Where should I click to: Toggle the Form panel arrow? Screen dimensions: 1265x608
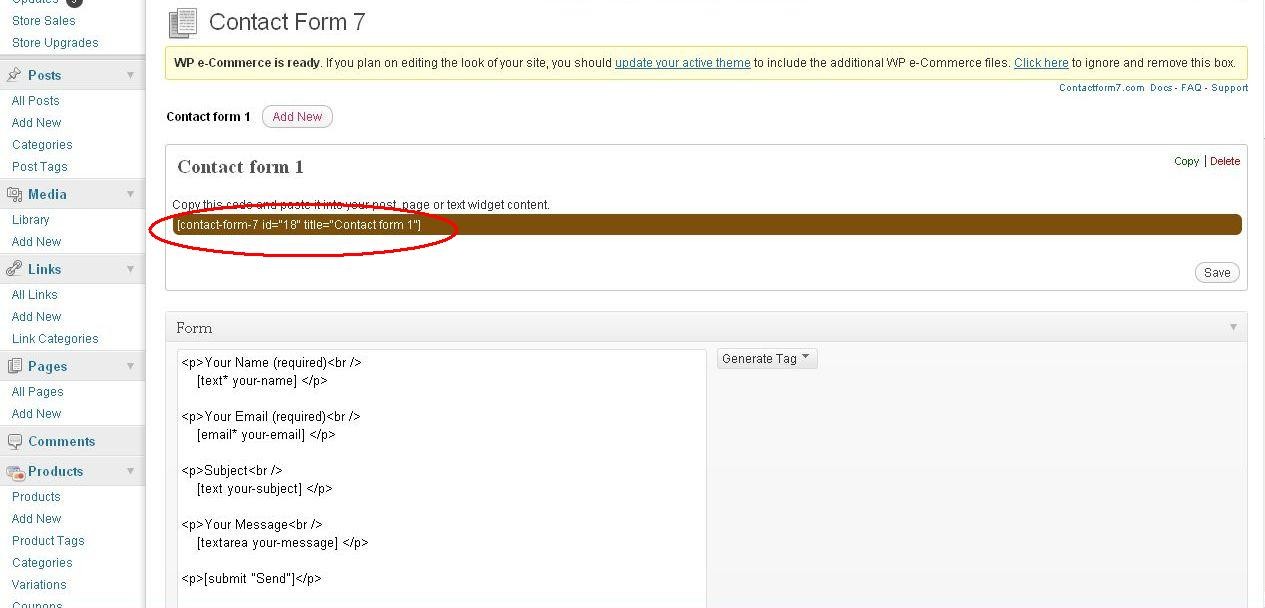(1233, 327)
